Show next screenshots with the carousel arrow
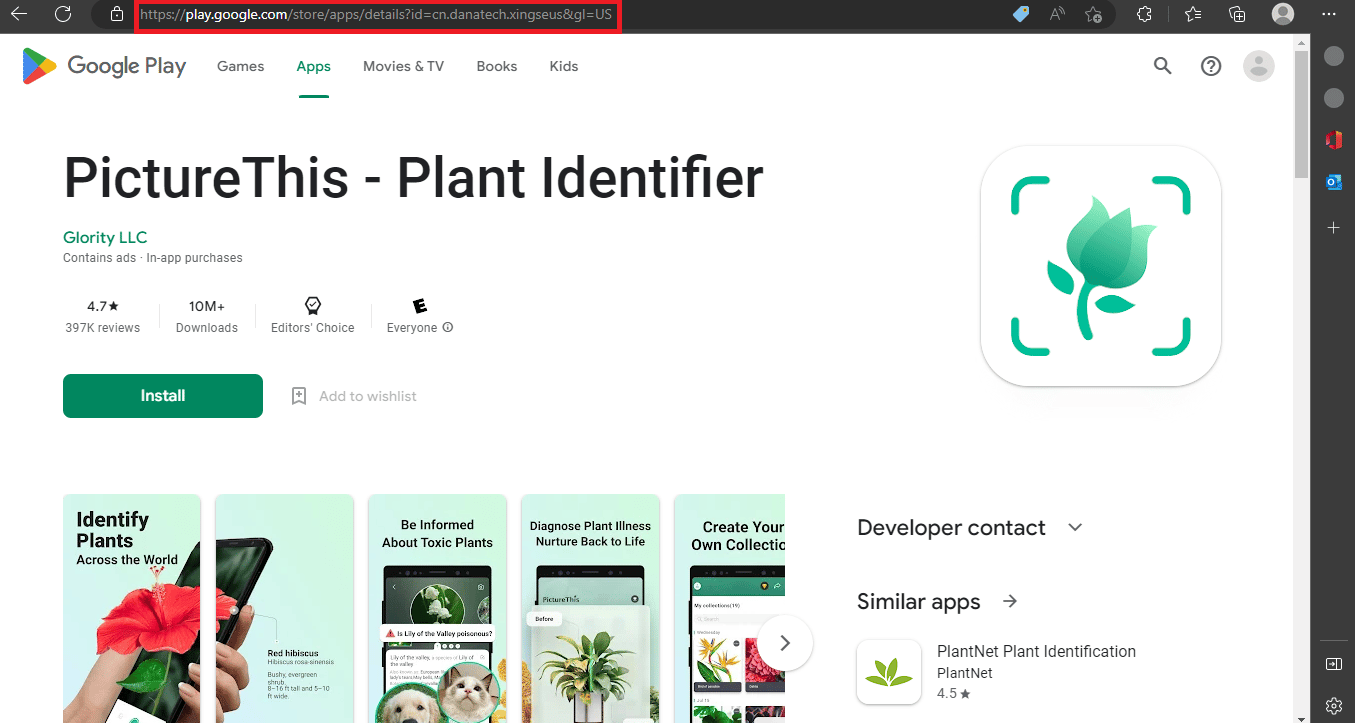The width and height of the screenshot is (1355, 723). (785, 643)
